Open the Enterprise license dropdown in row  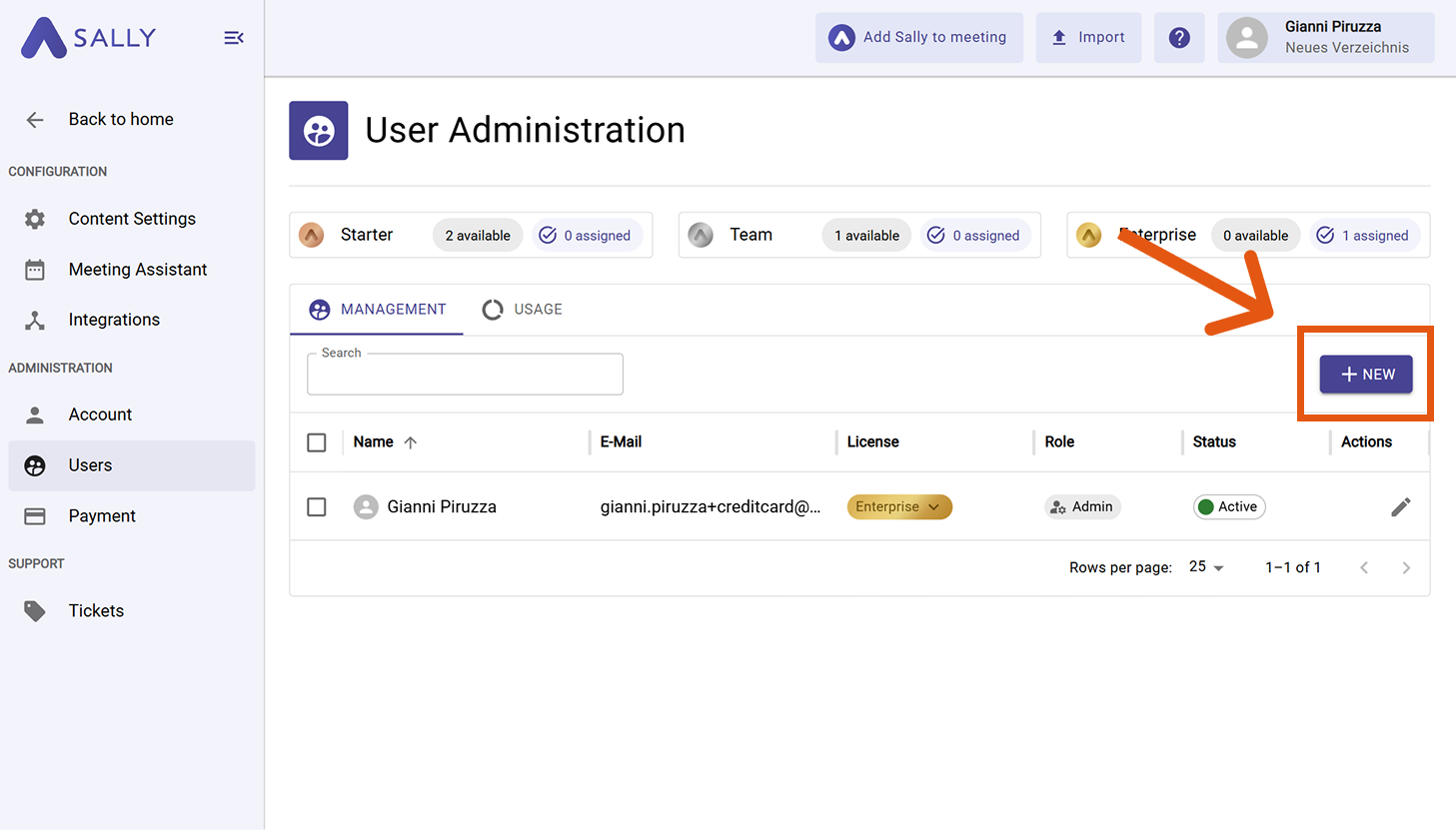coord(899,507)
